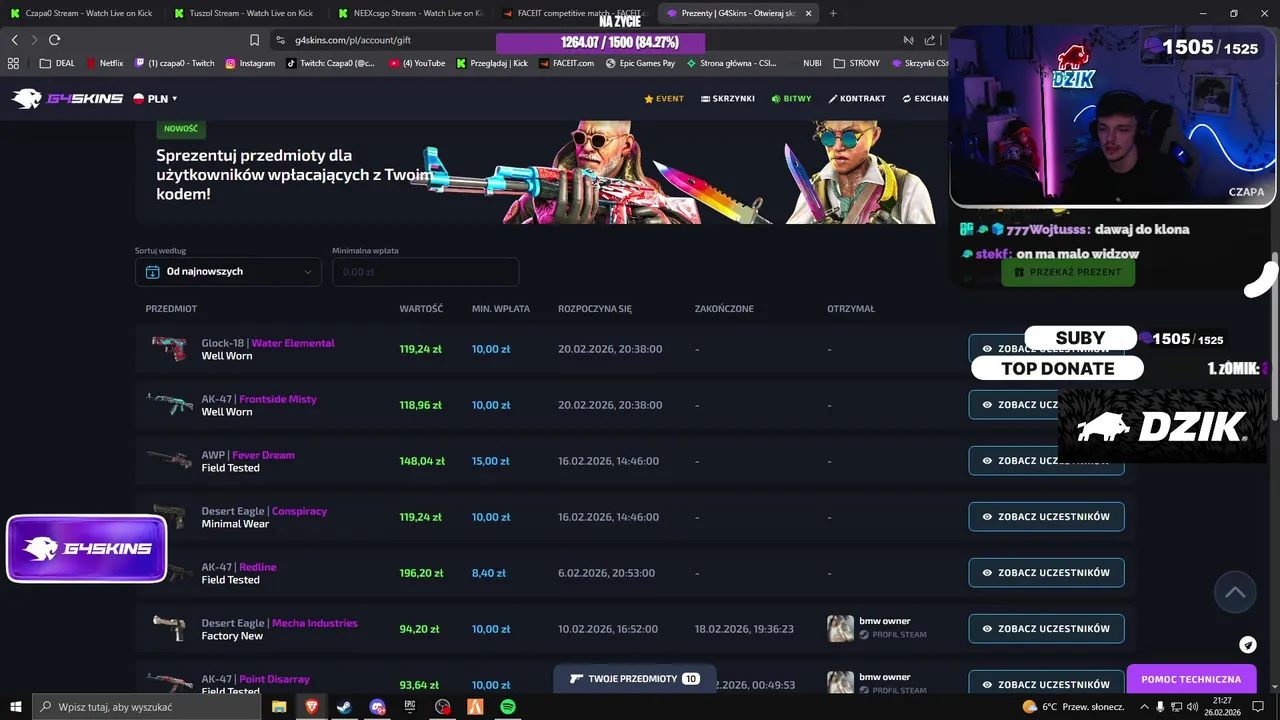Open the Twoje Przedmioty inventory button
The image size is (1280, 720).
(x=634, y=679)
